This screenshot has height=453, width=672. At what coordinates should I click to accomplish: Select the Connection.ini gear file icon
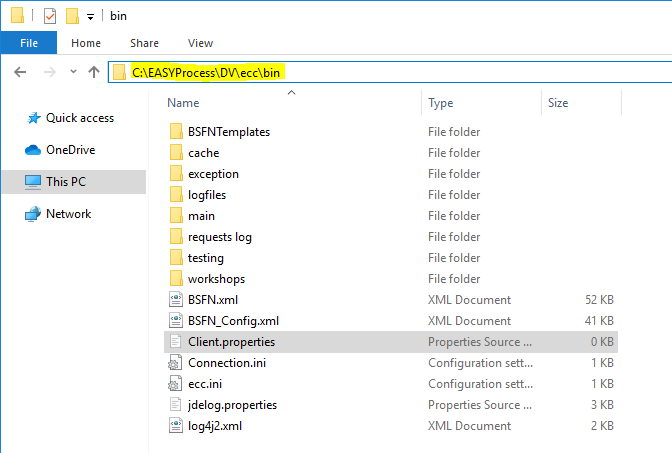click(x=174, y=363)
